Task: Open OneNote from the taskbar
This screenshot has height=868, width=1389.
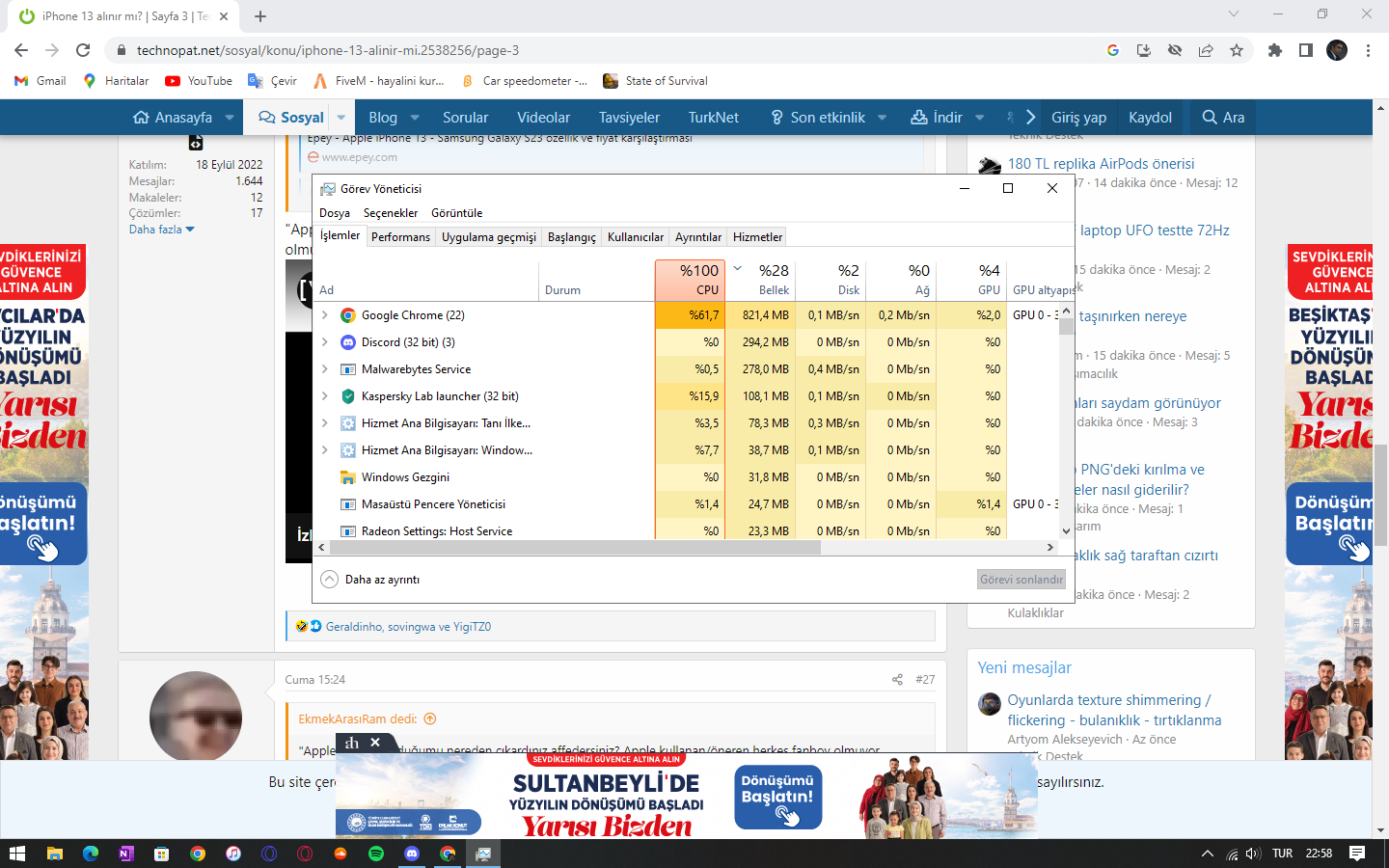Action: tap(125, 854)
